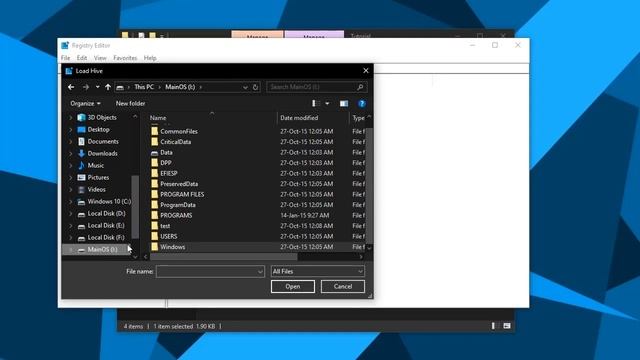
Task: Select Videos in the navigation tree
Action: 96,189
